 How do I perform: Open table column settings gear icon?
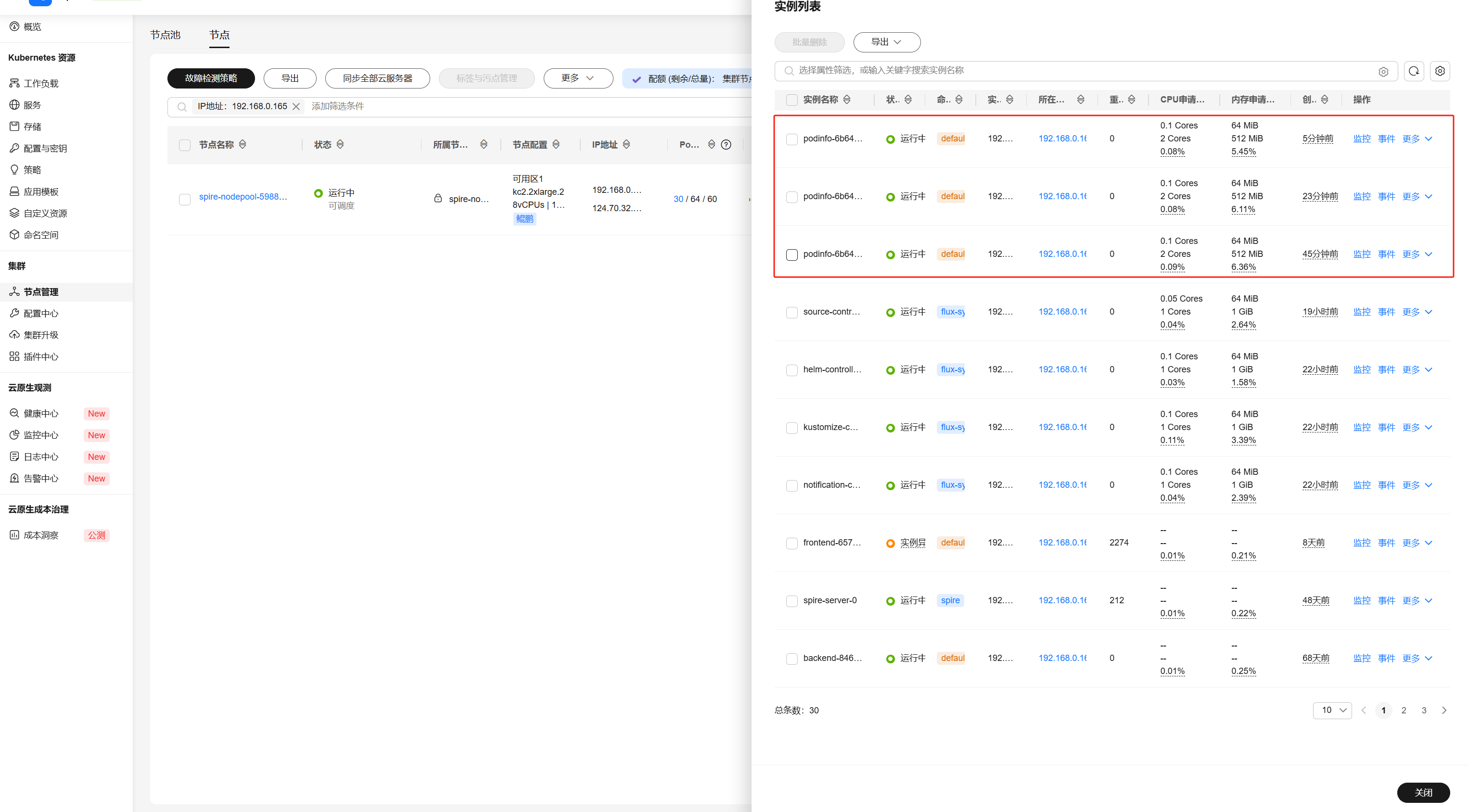pos(1440,71)
